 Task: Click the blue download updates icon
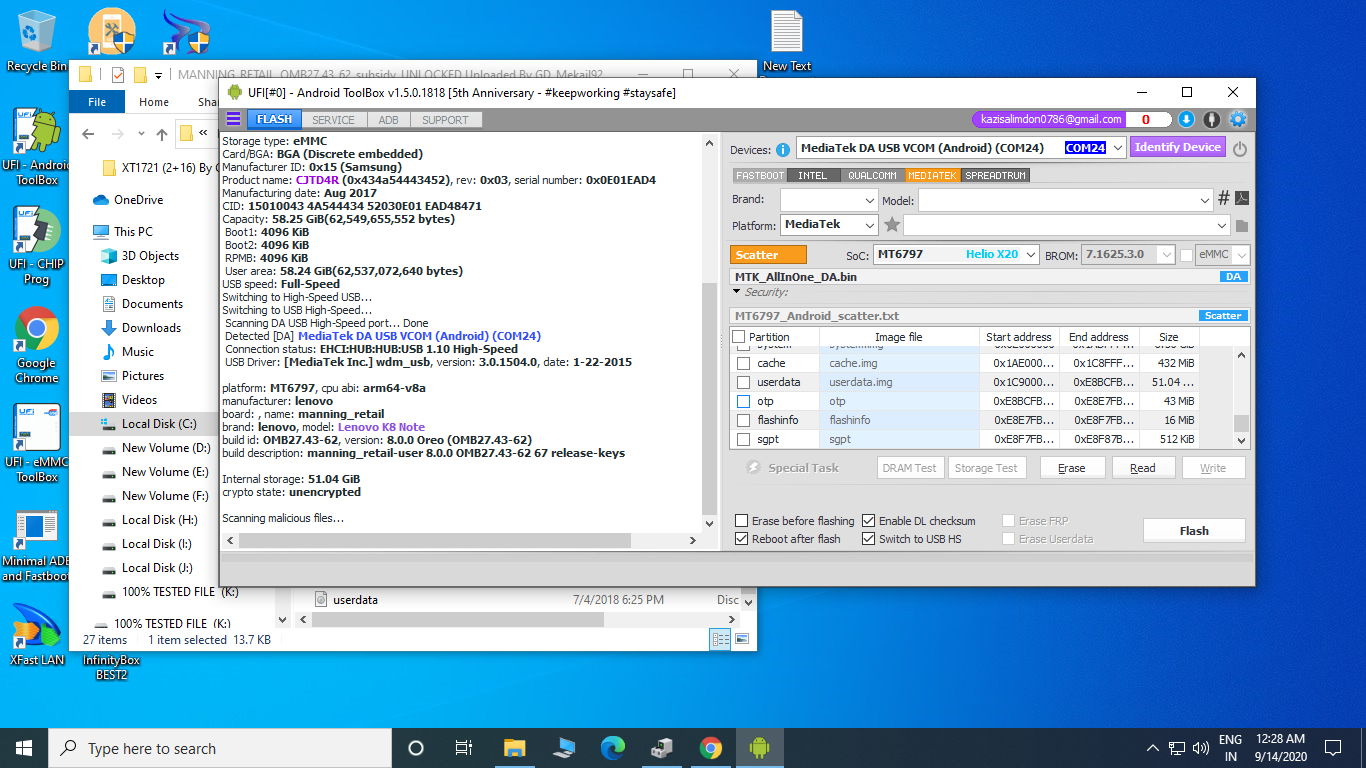[1186, 119]
